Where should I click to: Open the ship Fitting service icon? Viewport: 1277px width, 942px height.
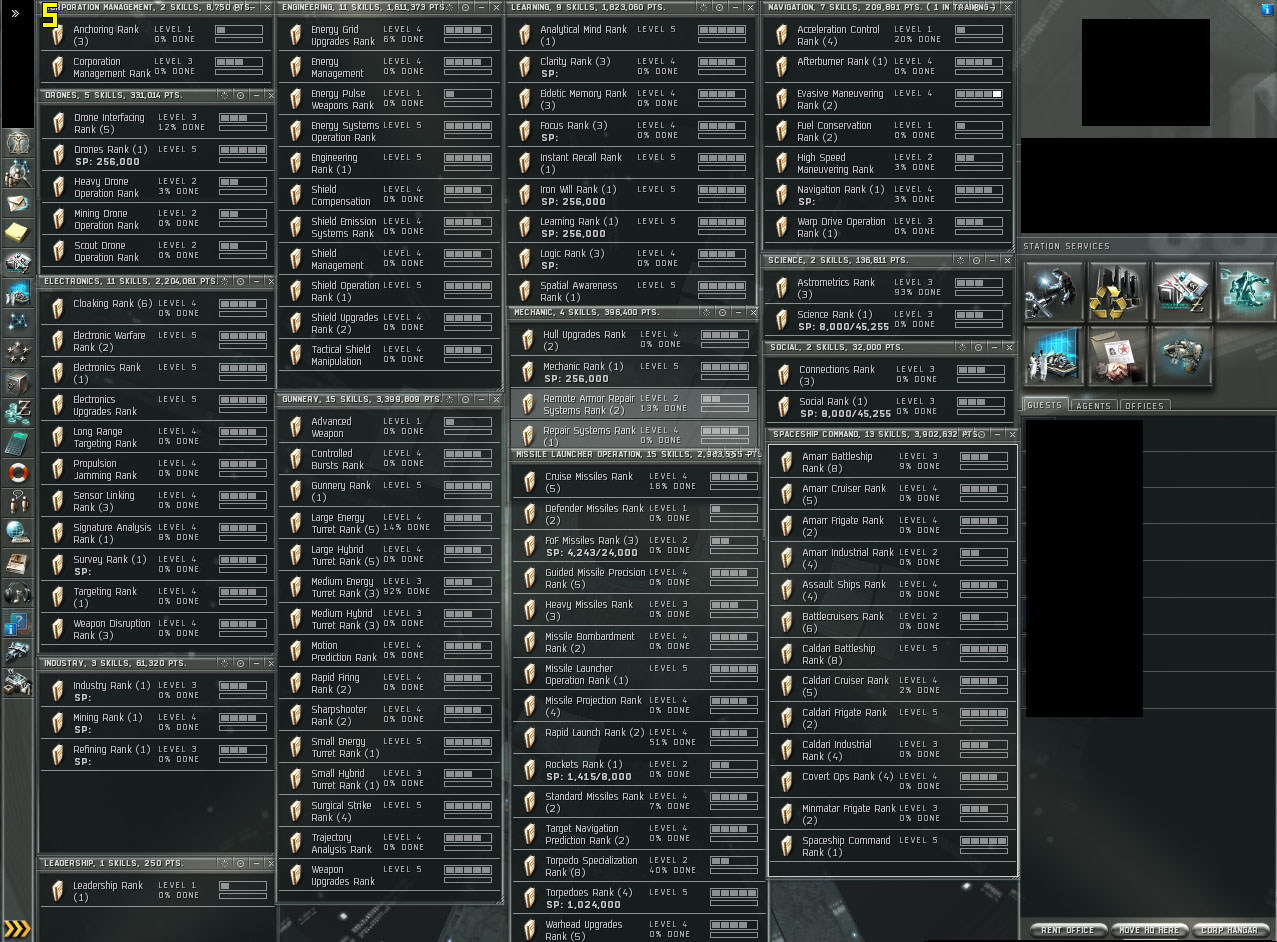[x=1181, y=356]
